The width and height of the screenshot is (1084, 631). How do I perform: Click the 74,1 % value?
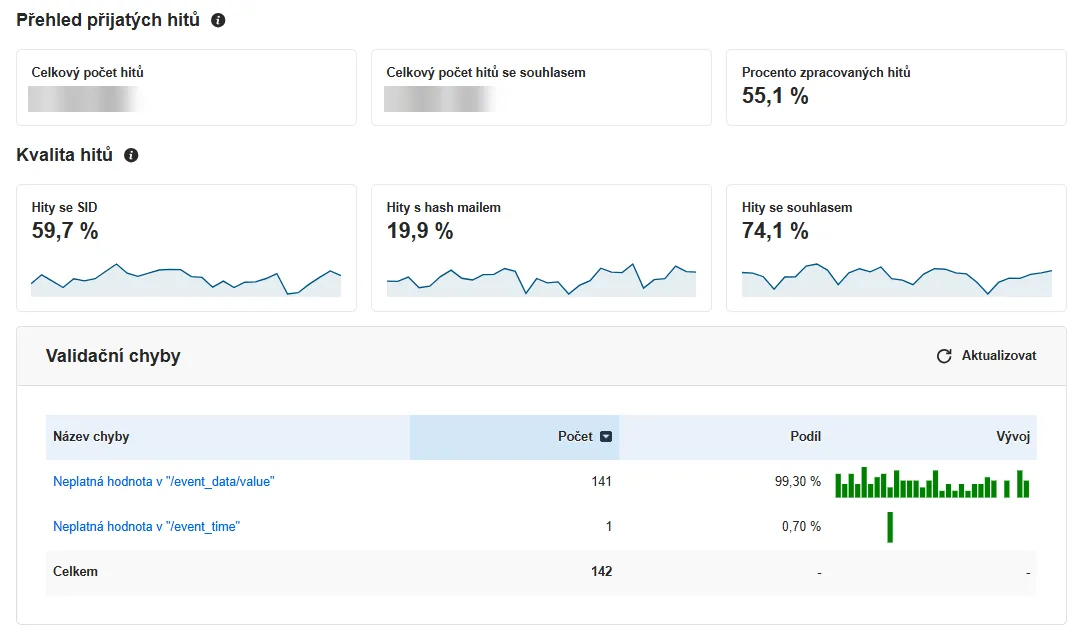[775, 231]
